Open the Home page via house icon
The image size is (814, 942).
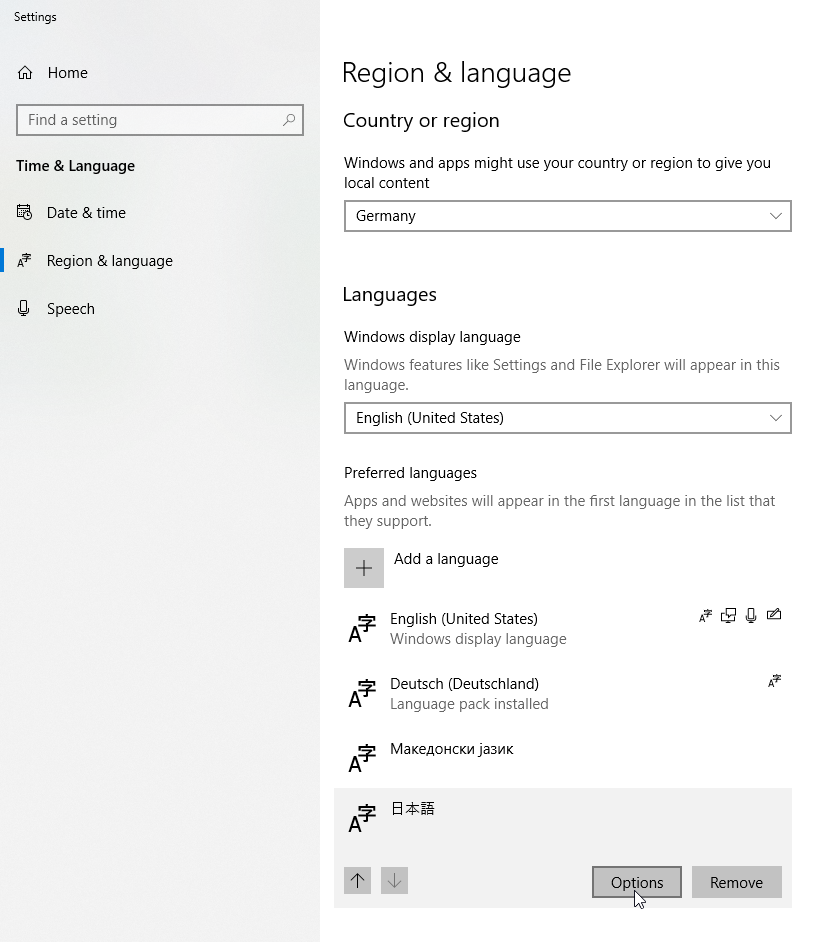pos(25,73)
